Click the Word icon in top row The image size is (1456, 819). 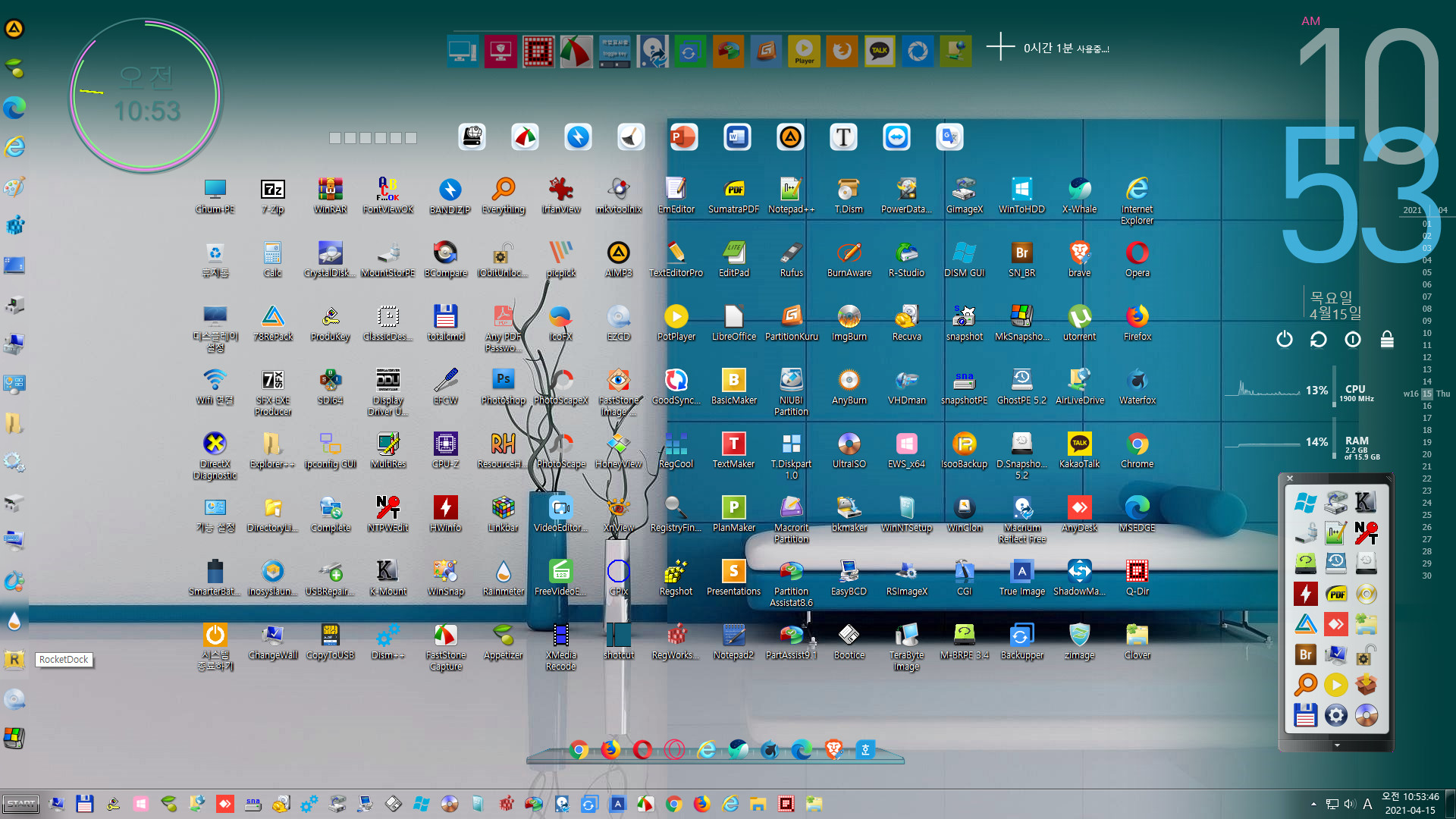(x=737, y=137)
